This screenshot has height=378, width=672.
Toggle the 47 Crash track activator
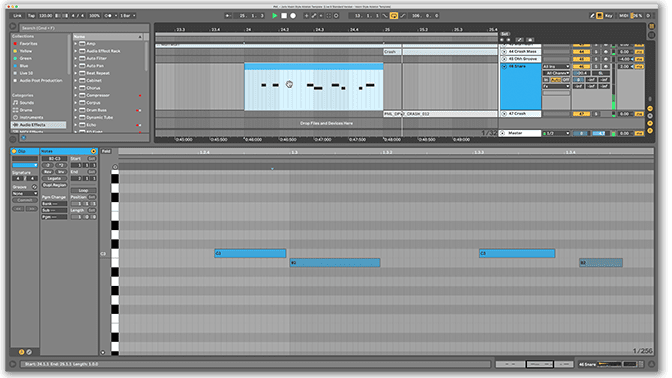582,114
